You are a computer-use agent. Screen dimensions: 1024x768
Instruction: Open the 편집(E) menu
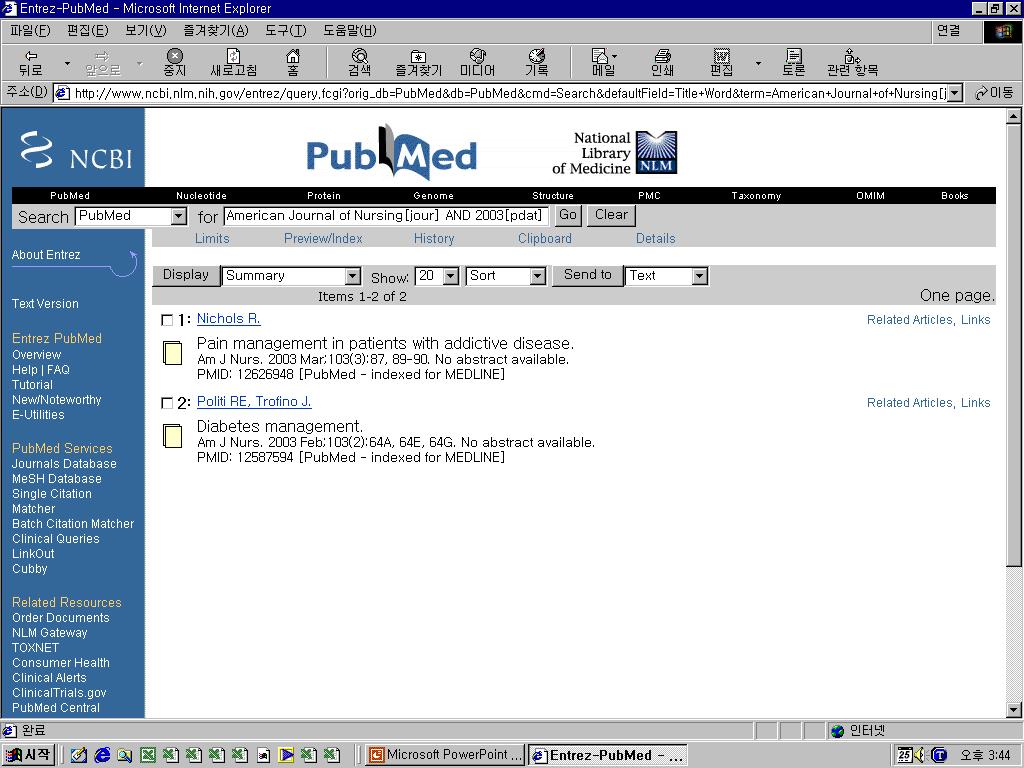88,31
